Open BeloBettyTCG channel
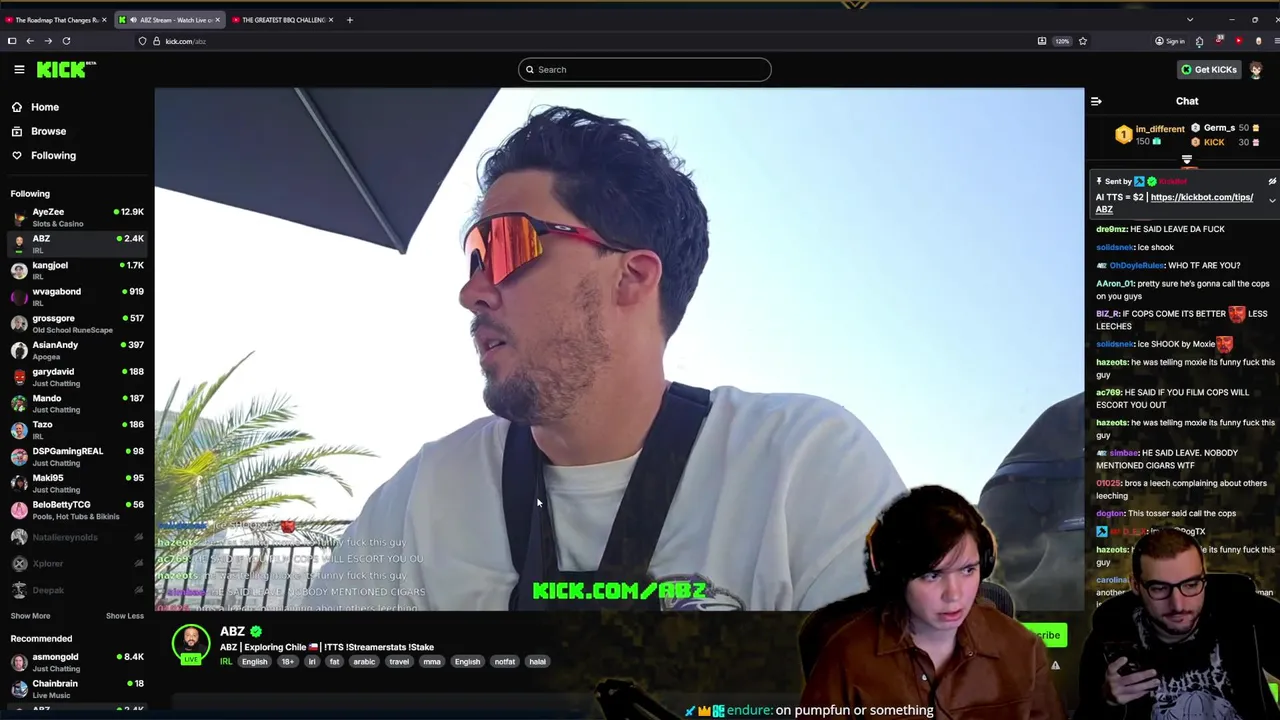The width and height of the screenshot is (1280, 720). [77, 509]
